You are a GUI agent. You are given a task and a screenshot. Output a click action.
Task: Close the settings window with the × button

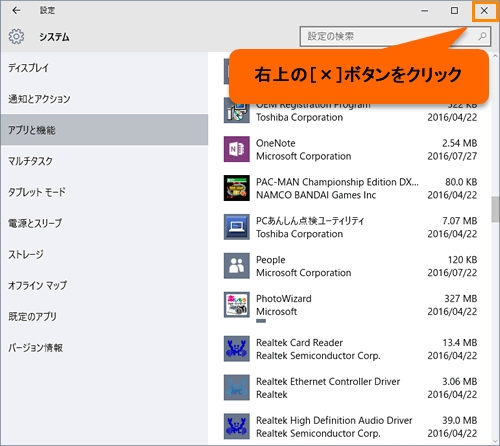click(484, 11)
